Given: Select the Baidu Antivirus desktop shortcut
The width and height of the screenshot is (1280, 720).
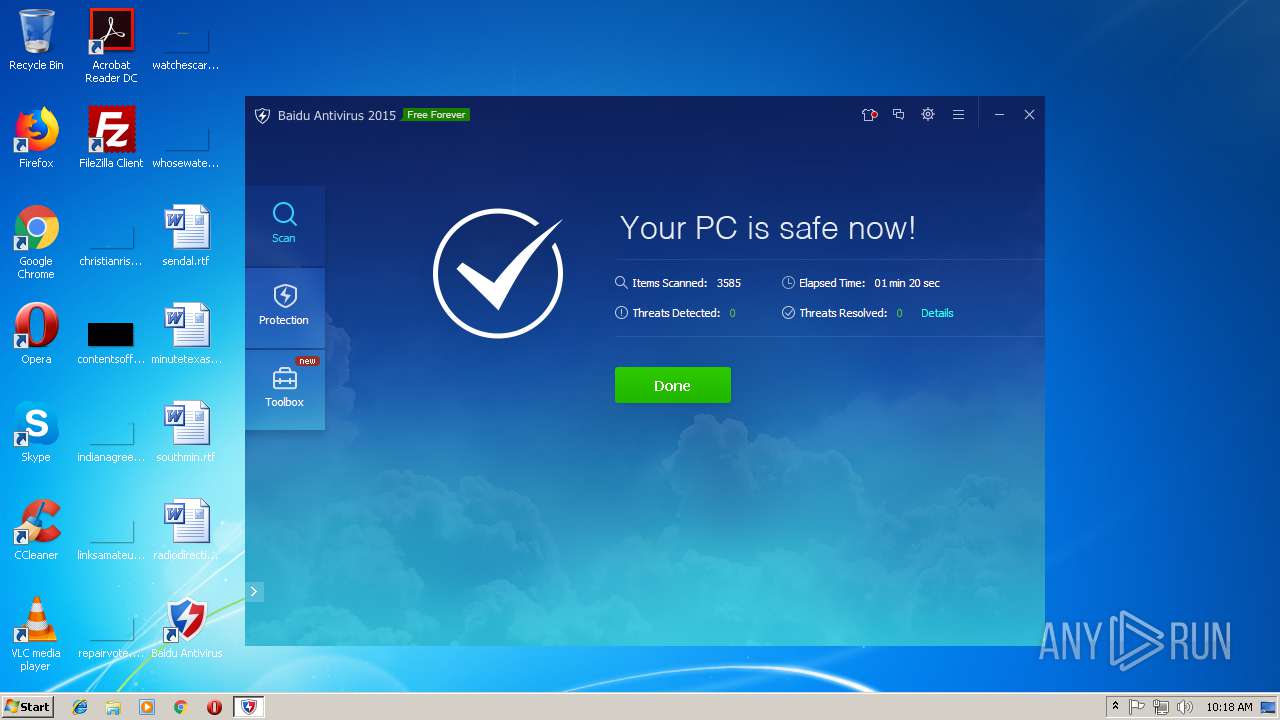Looking at the screenshot, I should 186,628.
